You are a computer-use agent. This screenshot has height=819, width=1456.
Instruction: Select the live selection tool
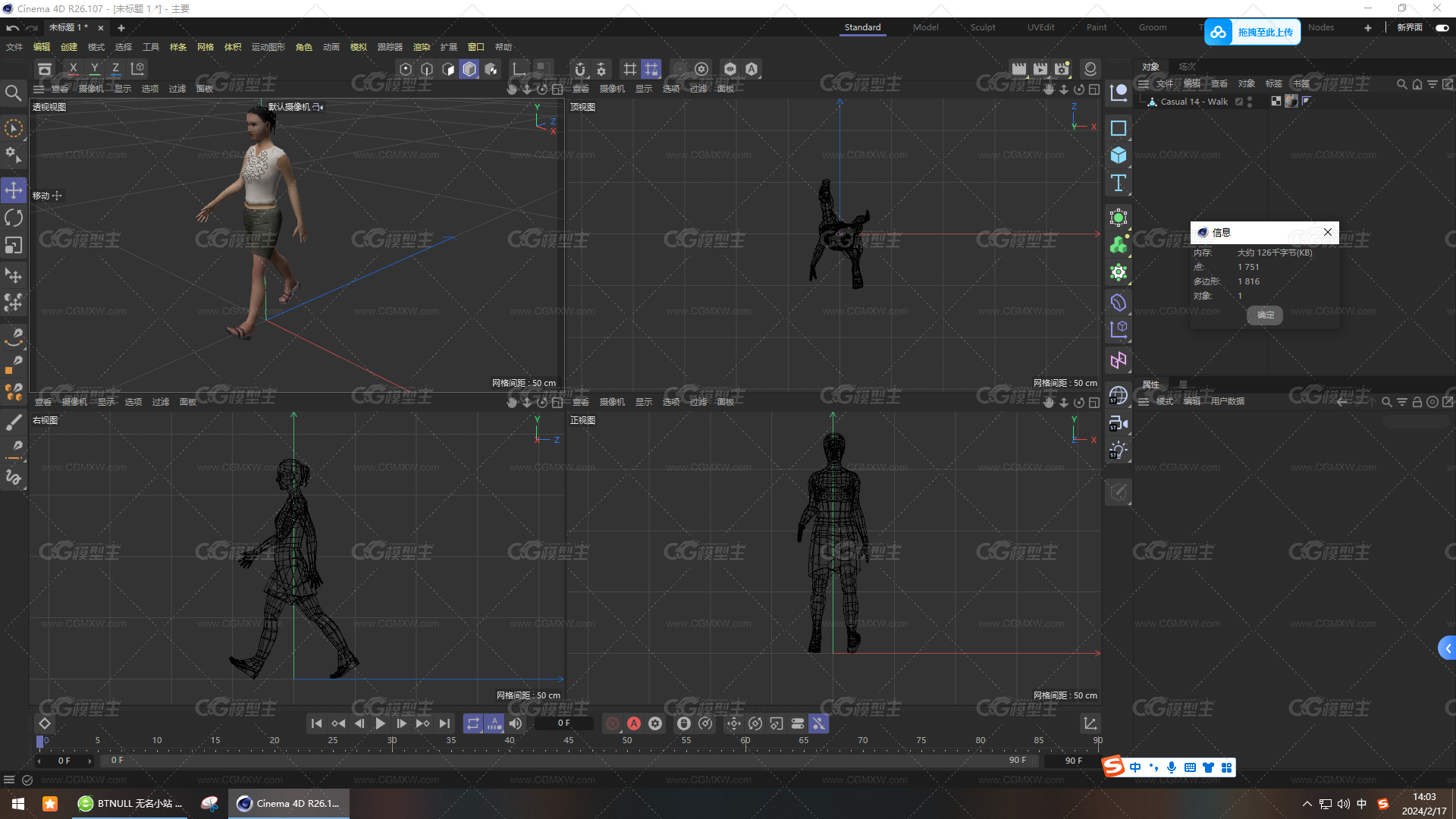[14, 128]
